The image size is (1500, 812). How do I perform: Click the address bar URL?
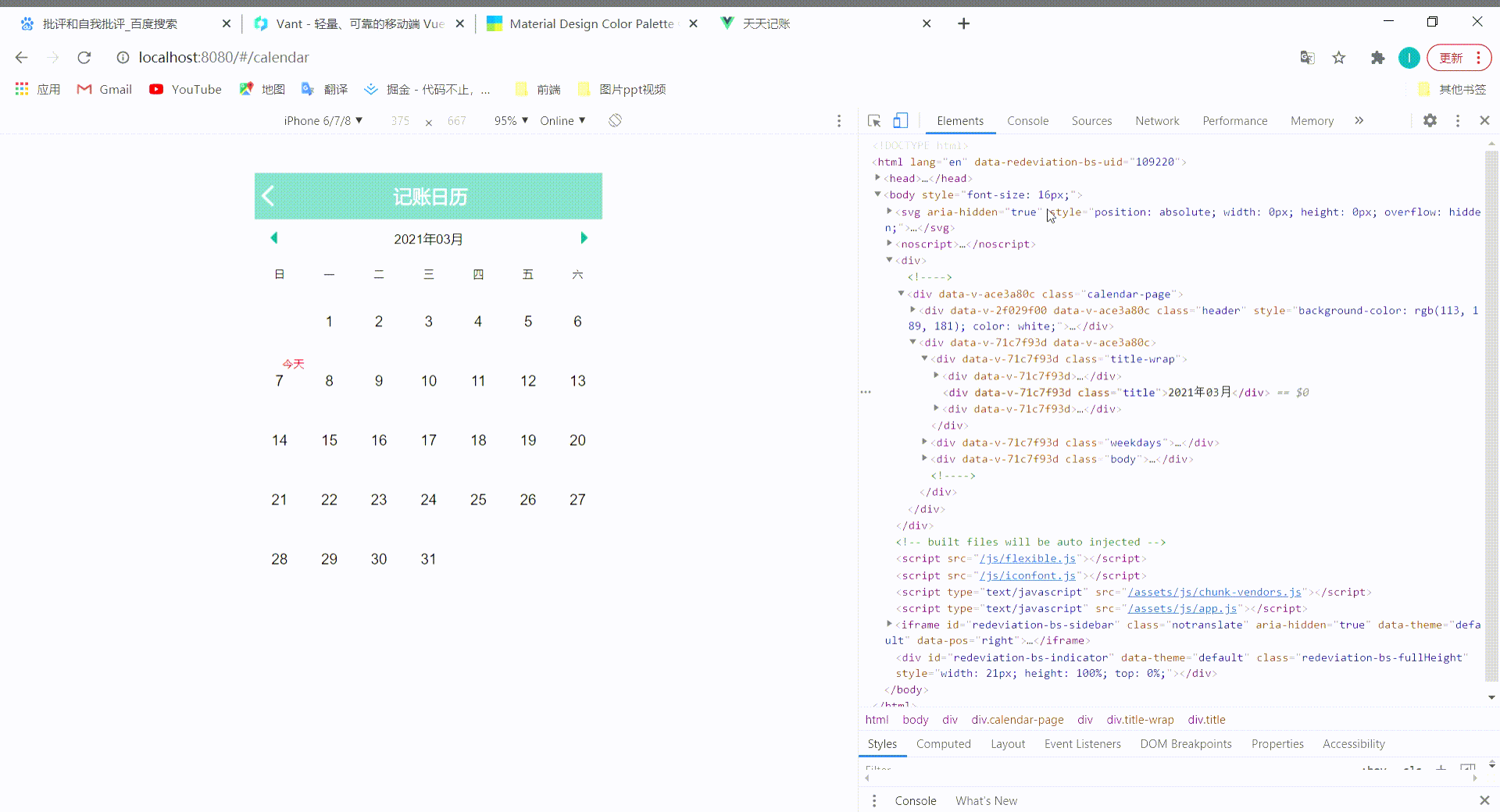tap(223, 57)
